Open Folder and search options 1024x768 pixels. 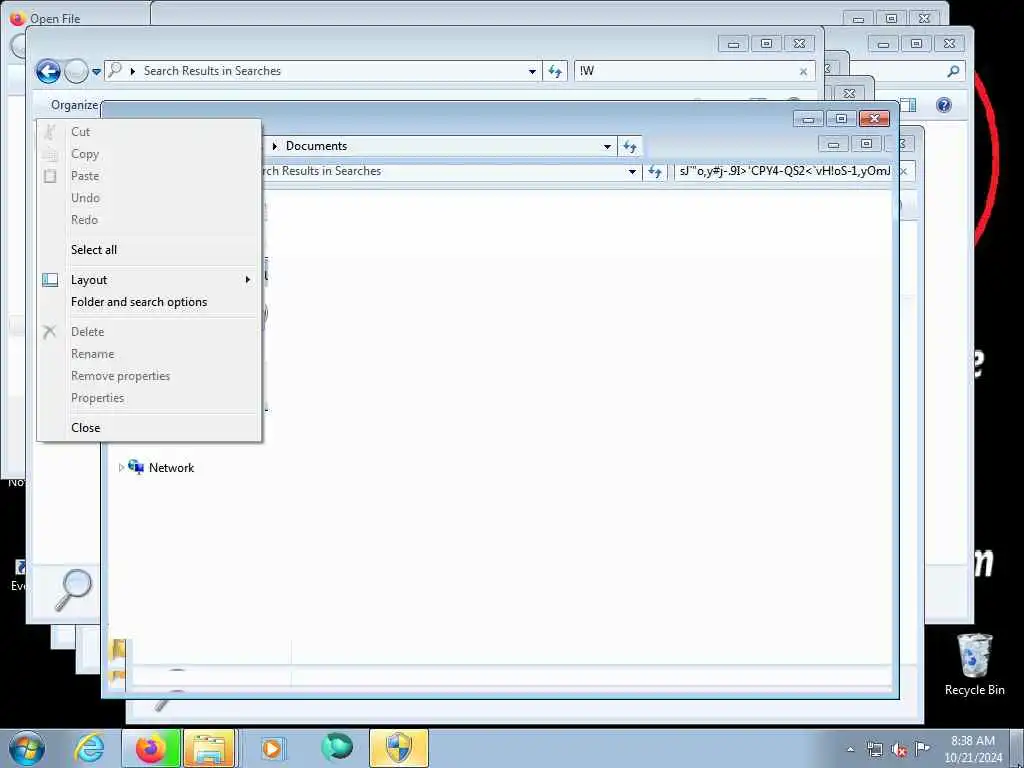(150, 302)
